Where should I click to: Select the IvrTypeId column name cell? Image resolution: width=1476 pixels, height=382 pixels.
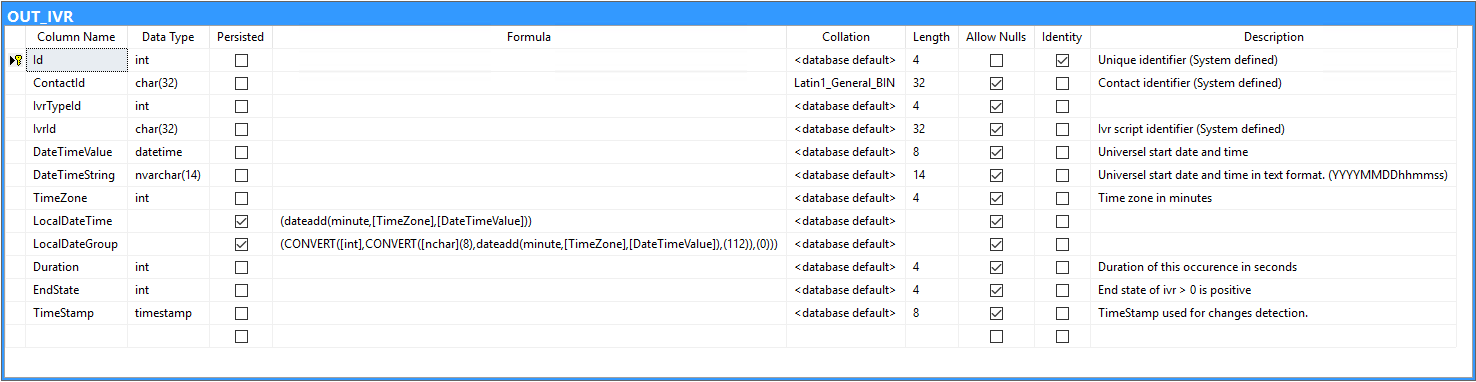click(77, 106)
